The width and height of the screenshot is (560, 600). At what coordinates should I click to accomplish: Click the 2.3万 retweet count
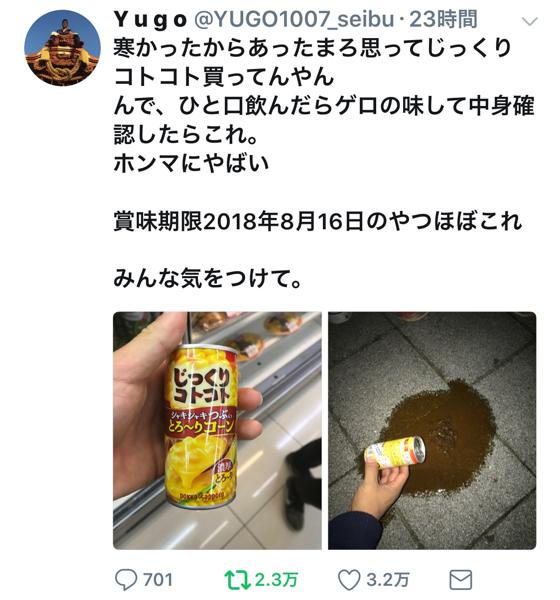click(x=276, y=579)
